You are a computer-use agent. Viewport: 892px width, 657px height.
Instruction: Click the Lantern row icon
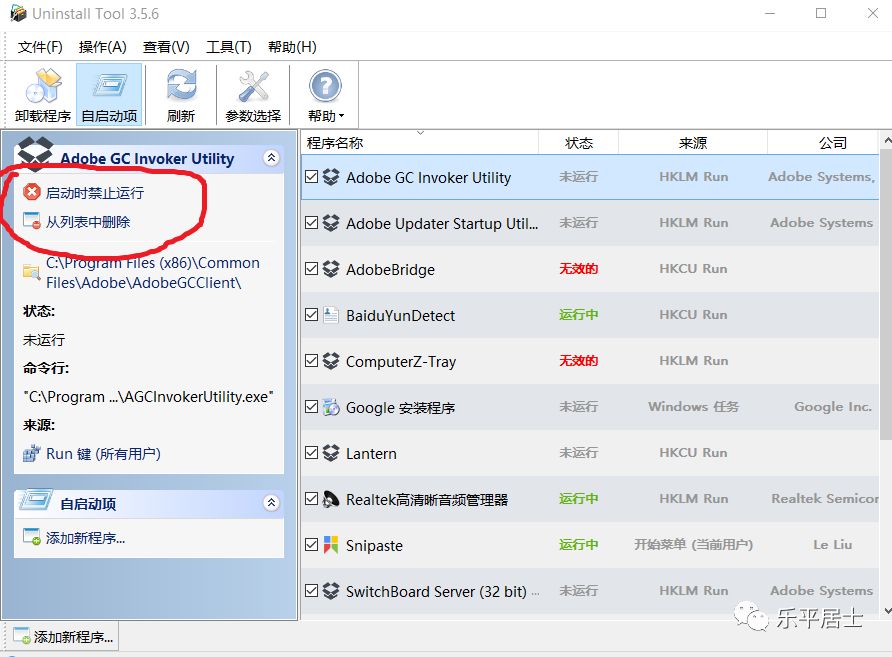click(331, 453)
